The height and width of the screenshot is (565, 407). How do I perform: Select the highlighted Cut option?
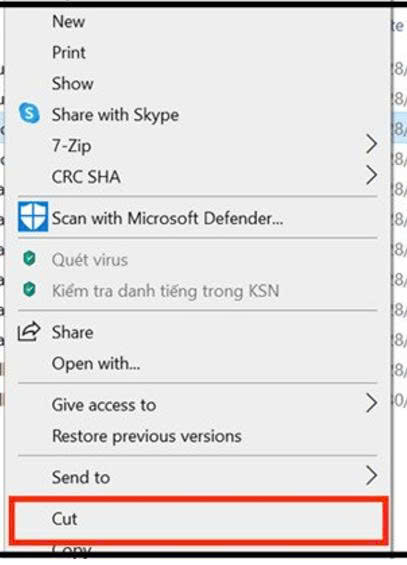198,519
